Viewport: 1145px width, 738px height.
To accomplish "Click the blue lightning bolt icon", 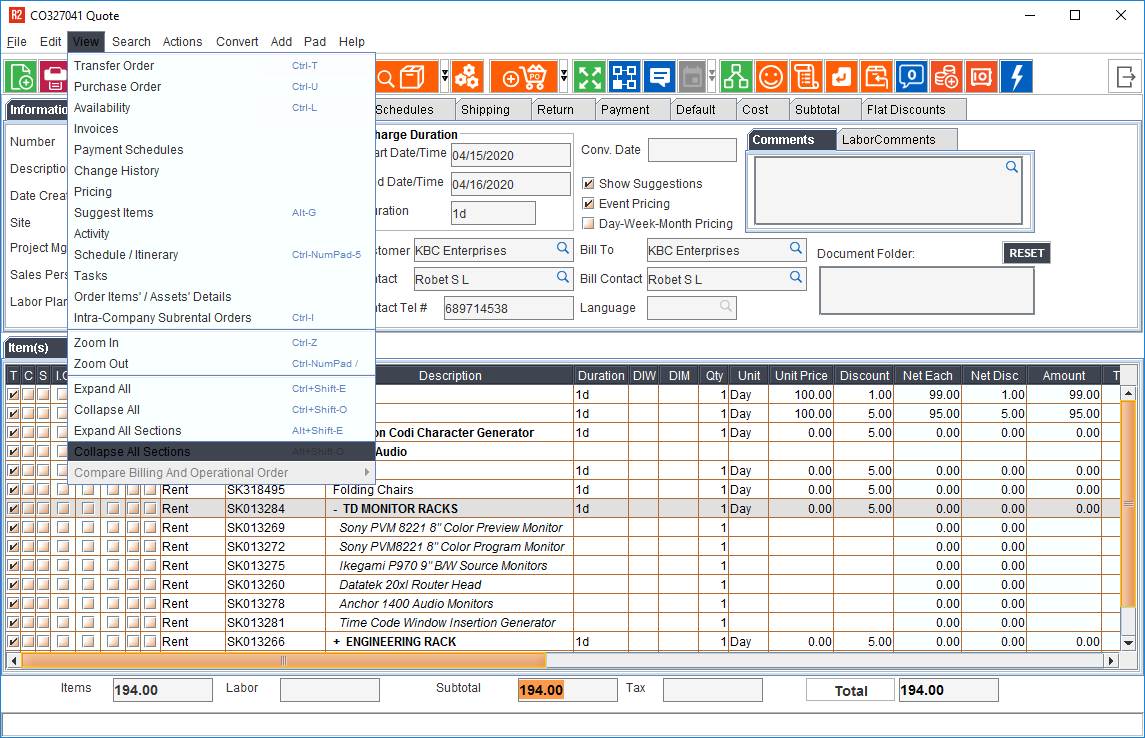I will (1016, 77).
